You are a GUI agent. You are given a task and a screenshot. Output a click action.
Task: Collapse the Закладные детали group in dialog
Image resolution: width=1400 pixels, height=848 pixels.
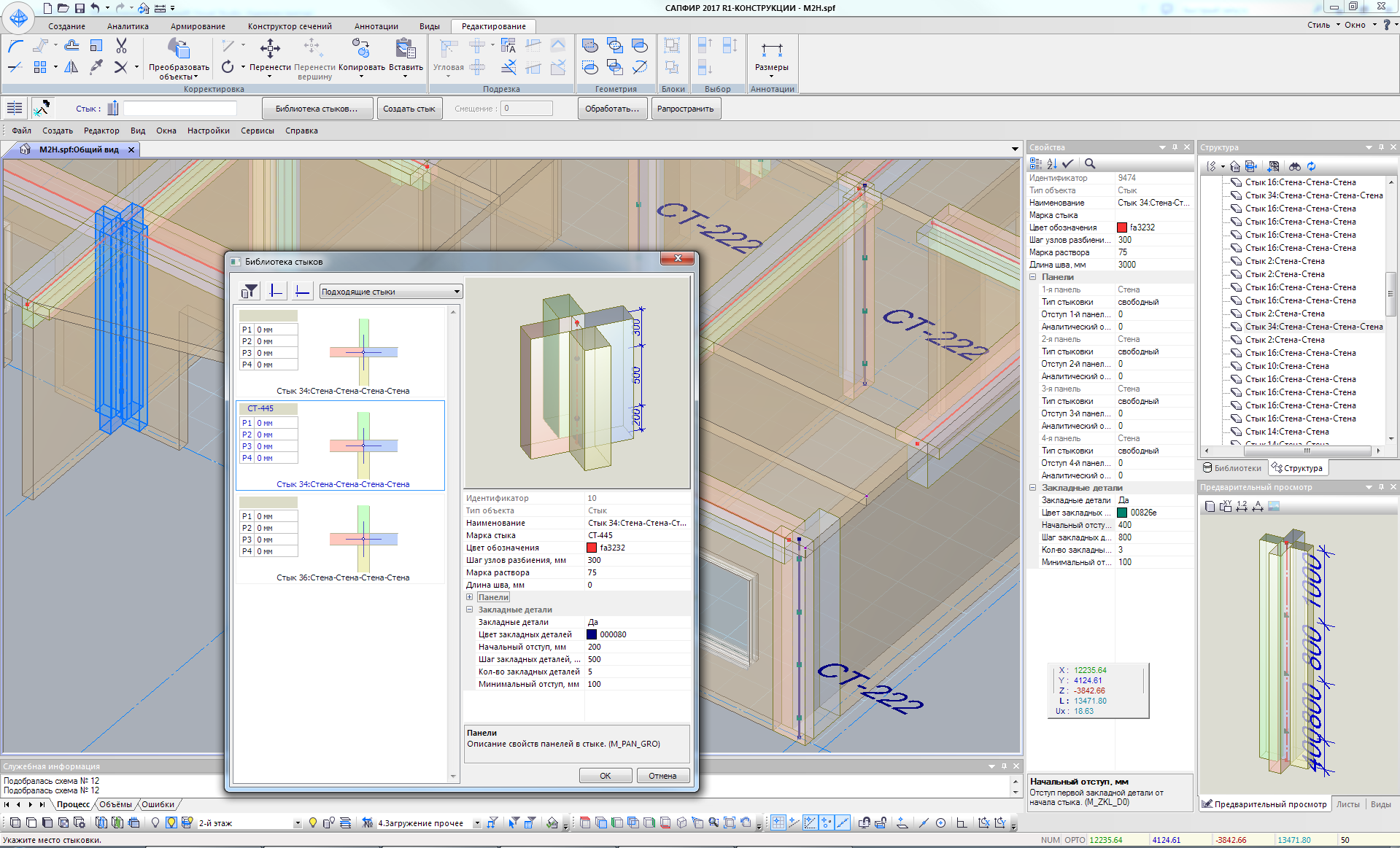click(470, 610)
